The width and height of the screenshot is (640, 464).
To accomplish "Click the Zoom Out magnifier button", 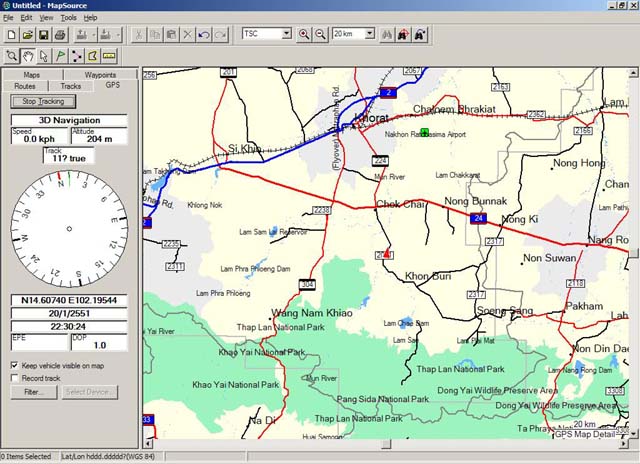I will [x=320, y=34].
